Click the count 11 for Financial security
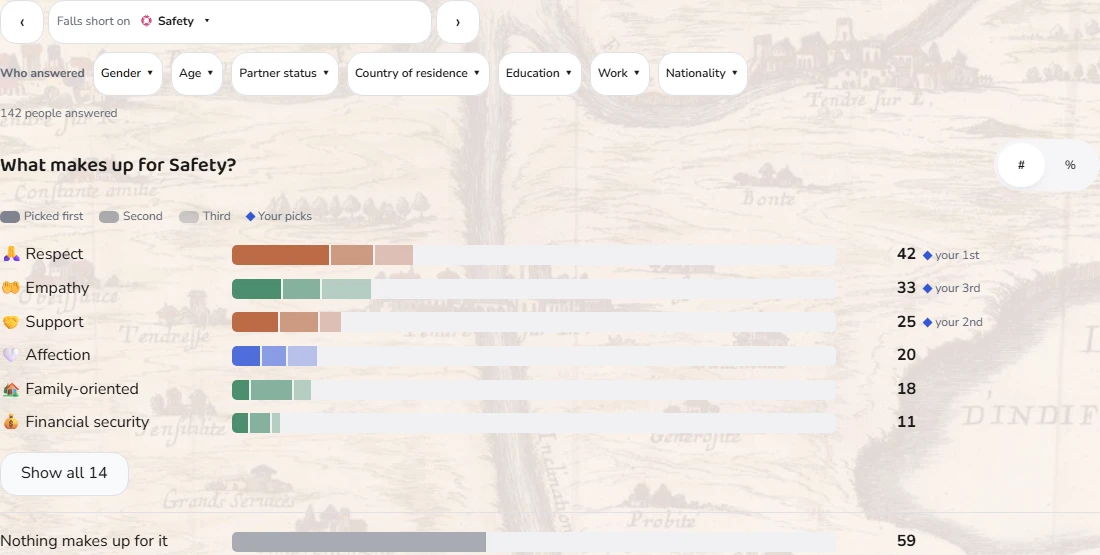The image size is (1100, 555). (x=906, y=422)
